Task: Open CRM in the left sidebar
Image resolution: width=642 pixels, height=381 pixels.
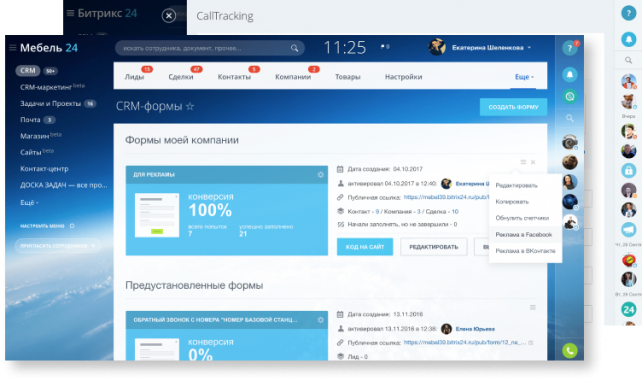Action: click(28, 70)
